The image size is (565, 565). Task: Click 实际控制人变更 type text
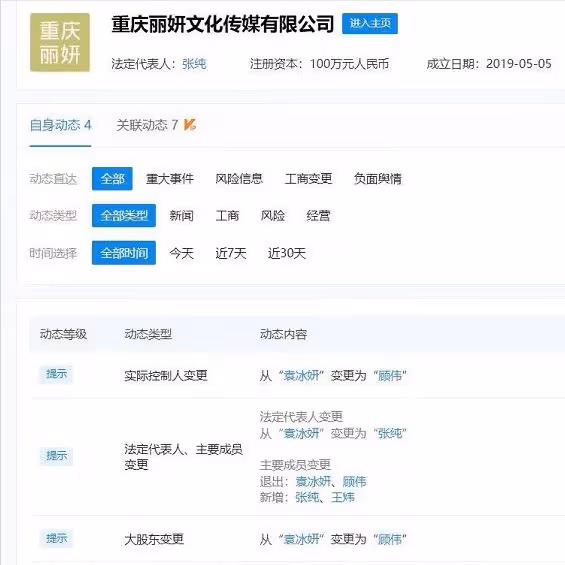(x=166, y=375)
